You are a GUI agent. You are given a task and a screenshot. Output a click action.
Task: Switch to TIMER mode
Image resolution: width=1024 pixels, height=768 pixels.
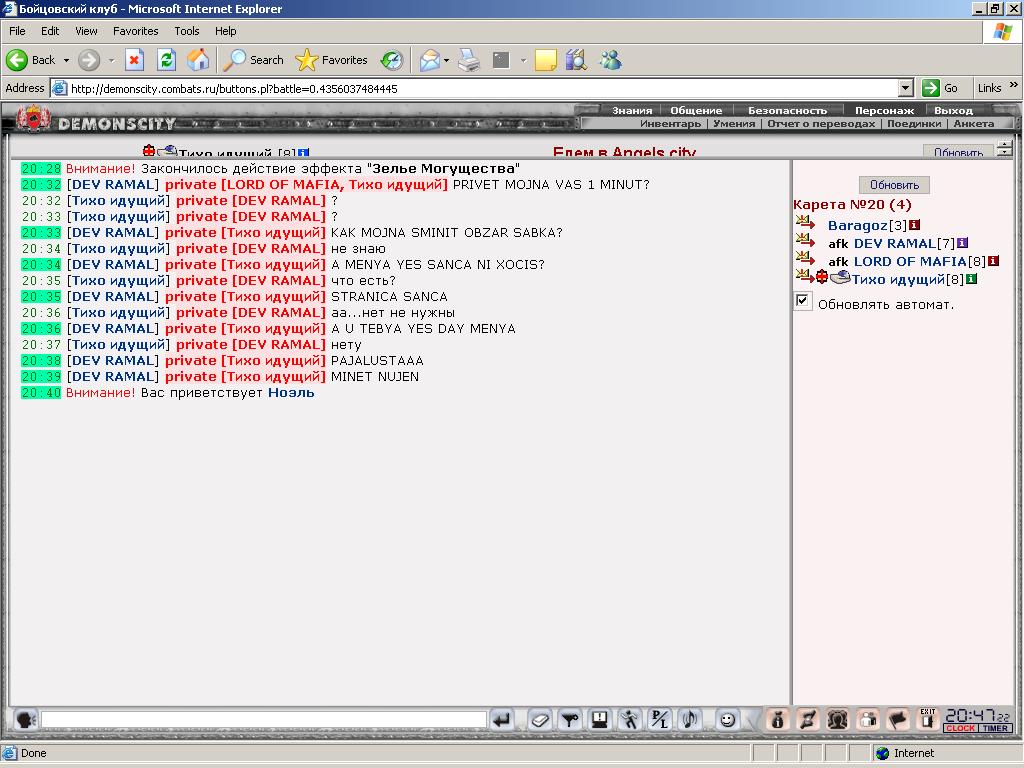pyautogui.click(x=995, y=728)
